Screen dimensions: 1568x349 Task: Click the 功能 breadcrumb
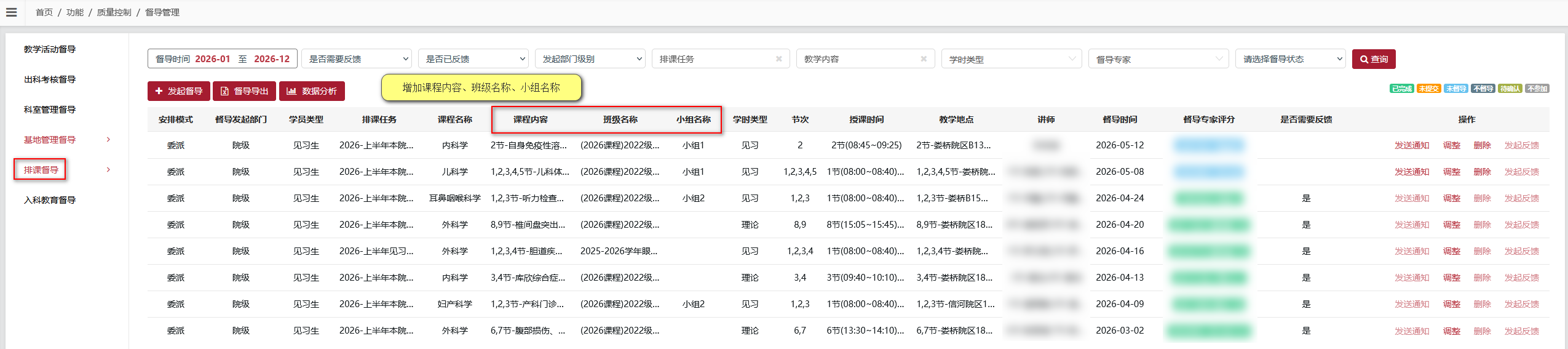75,12
